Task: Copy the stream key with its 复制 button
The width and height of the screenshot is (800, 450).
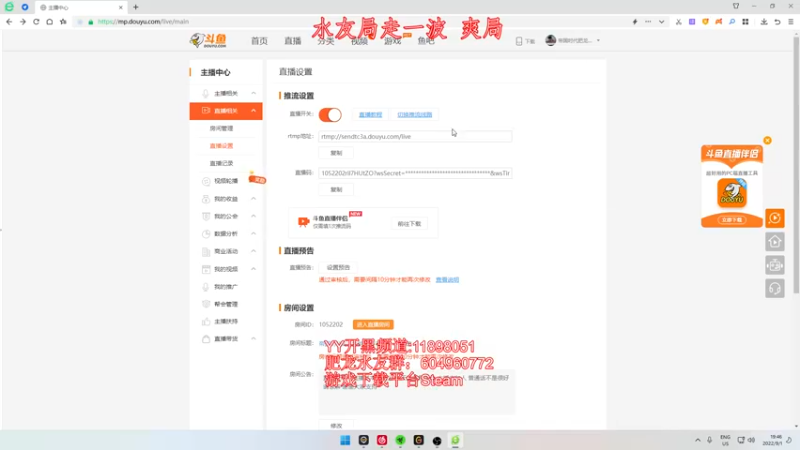Action: click(336, 190)
